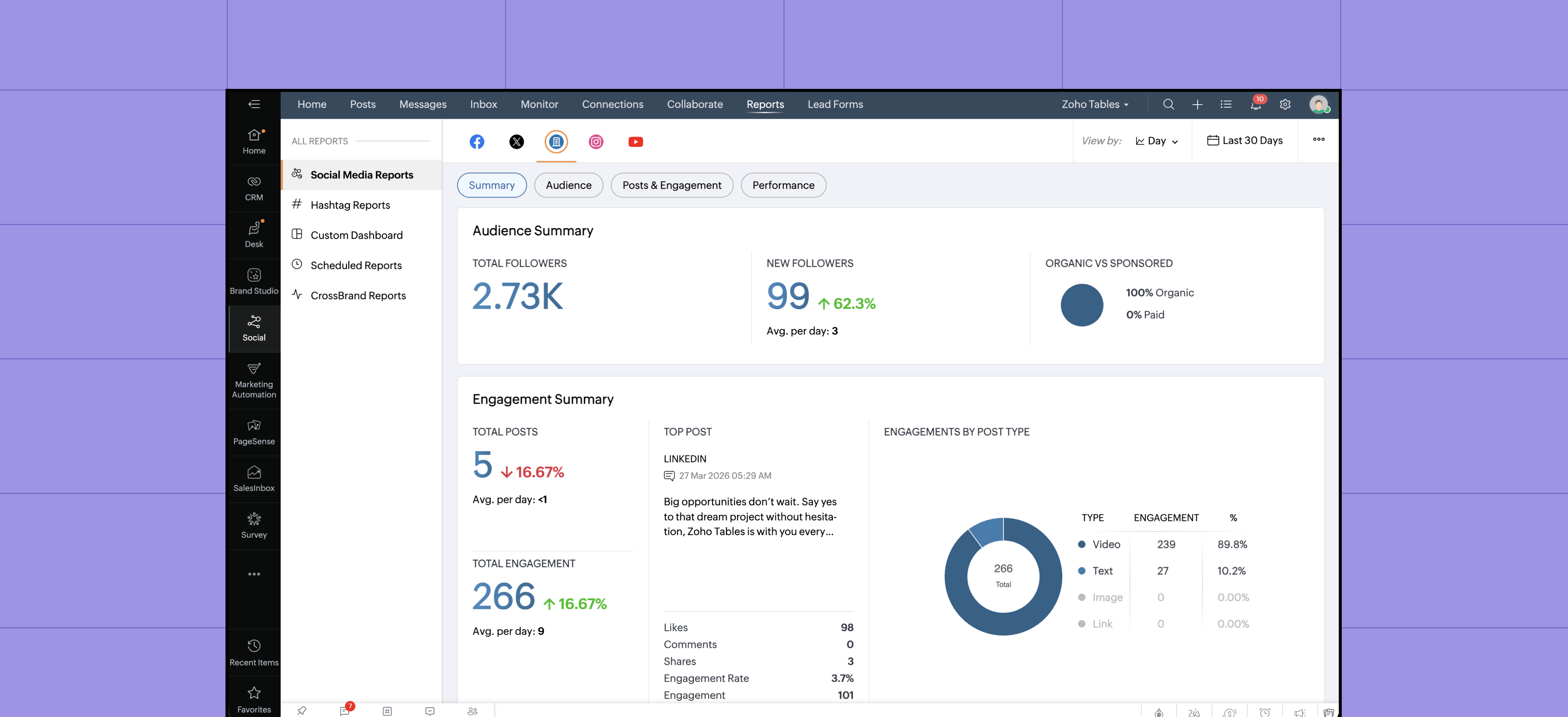This screenshot has height=717, width=1568.
Task: Open Zoho CRM from the left sidebar
Action: click(254, 187)
